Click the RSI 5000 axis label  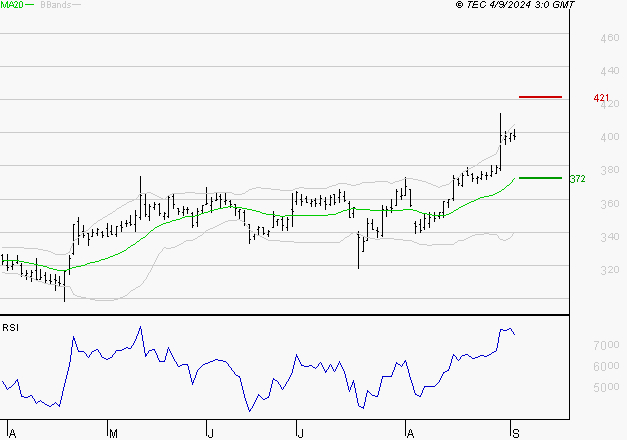(x=606, y=387)
